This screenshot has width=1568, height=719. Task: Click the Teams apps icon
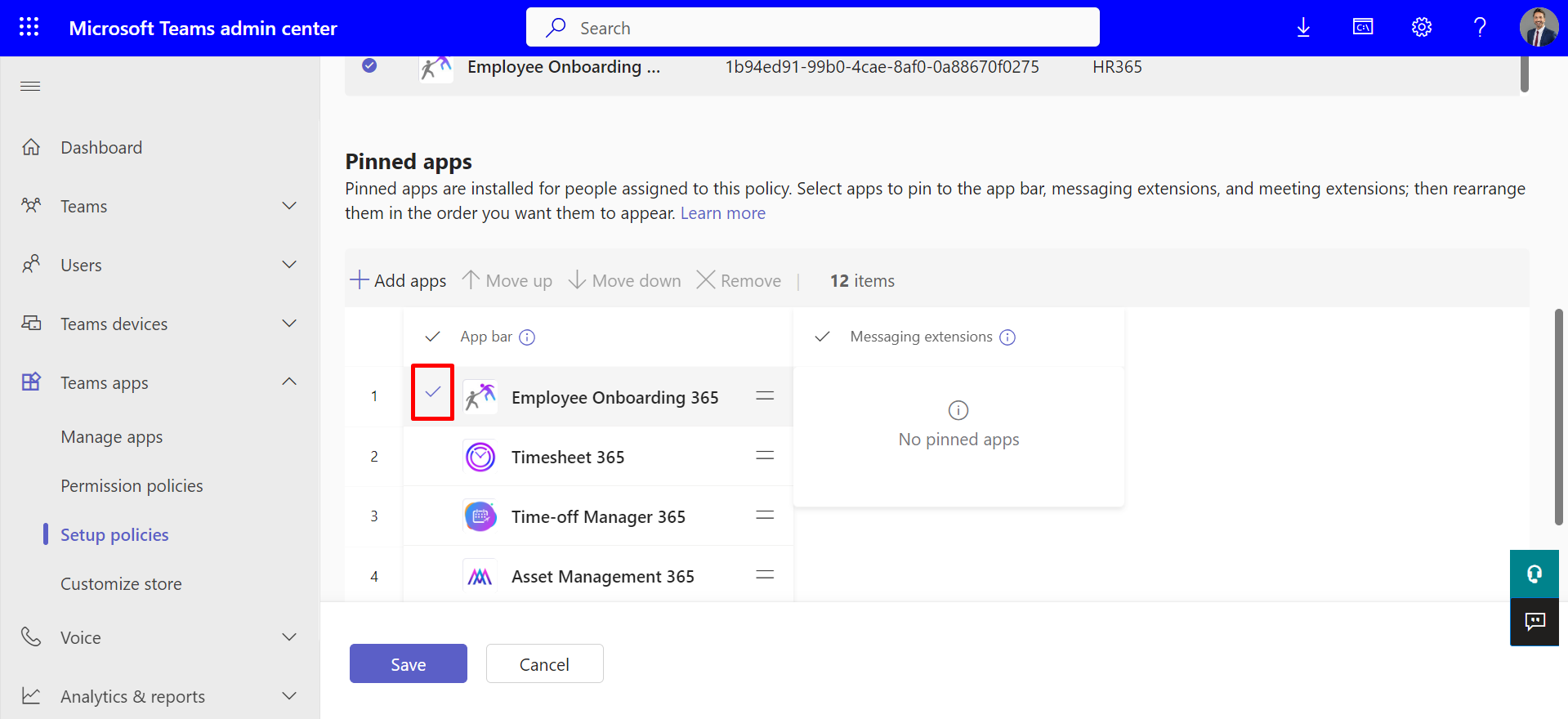point(31,382)
